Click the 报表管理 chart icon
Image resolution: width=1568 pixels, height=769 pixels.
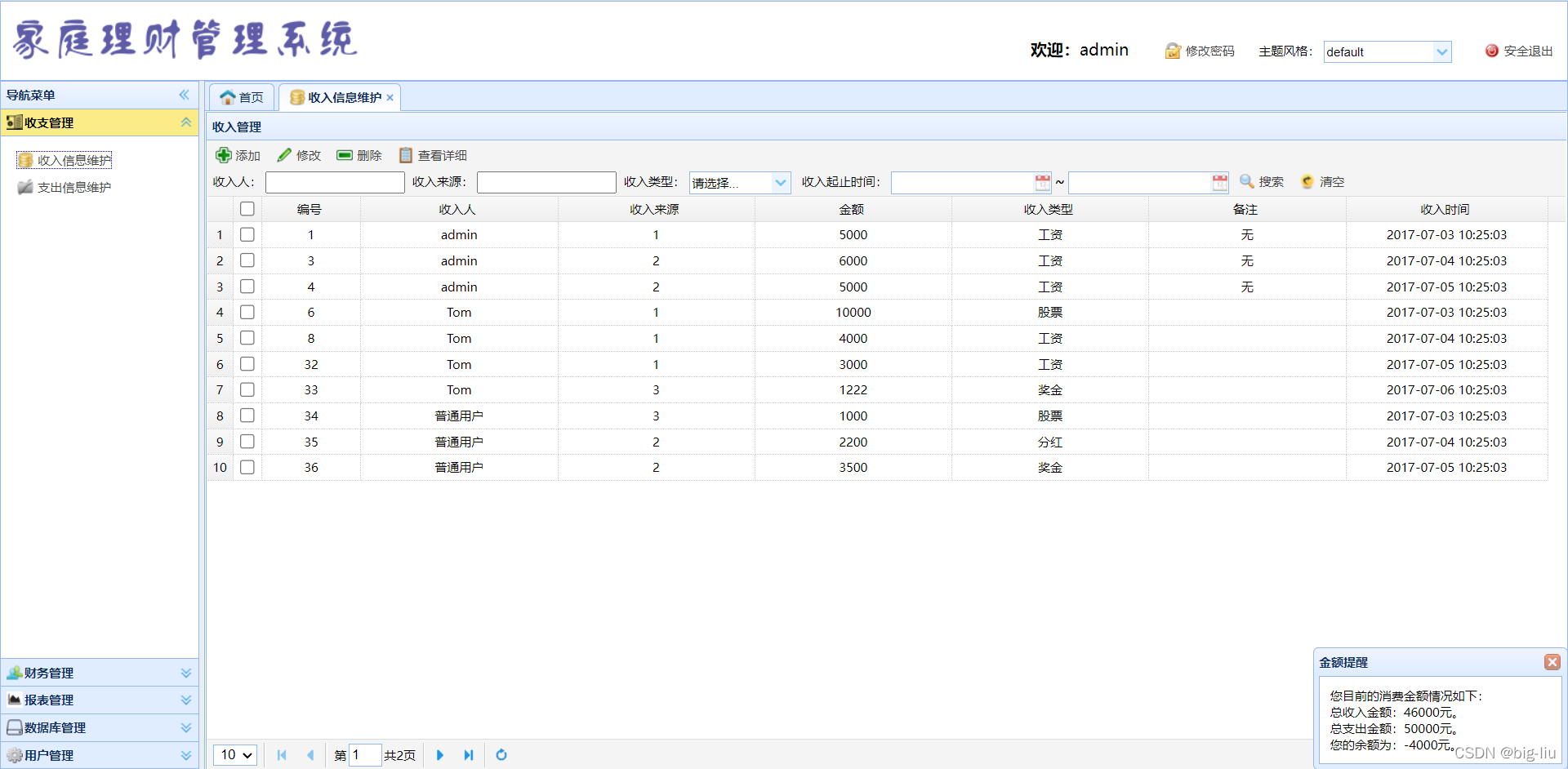click(x=15, y=700)
